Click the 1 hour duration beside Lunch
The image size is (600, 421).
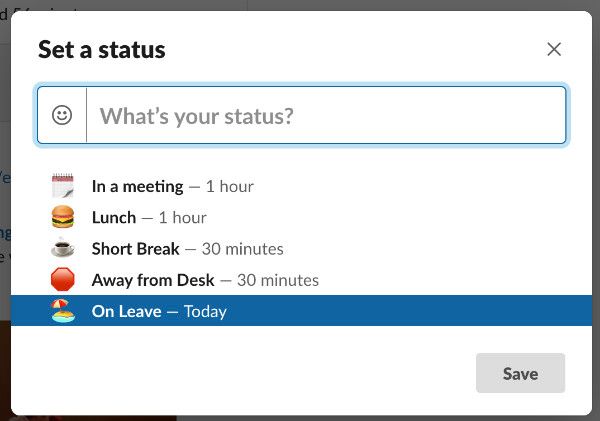point(183,217)
